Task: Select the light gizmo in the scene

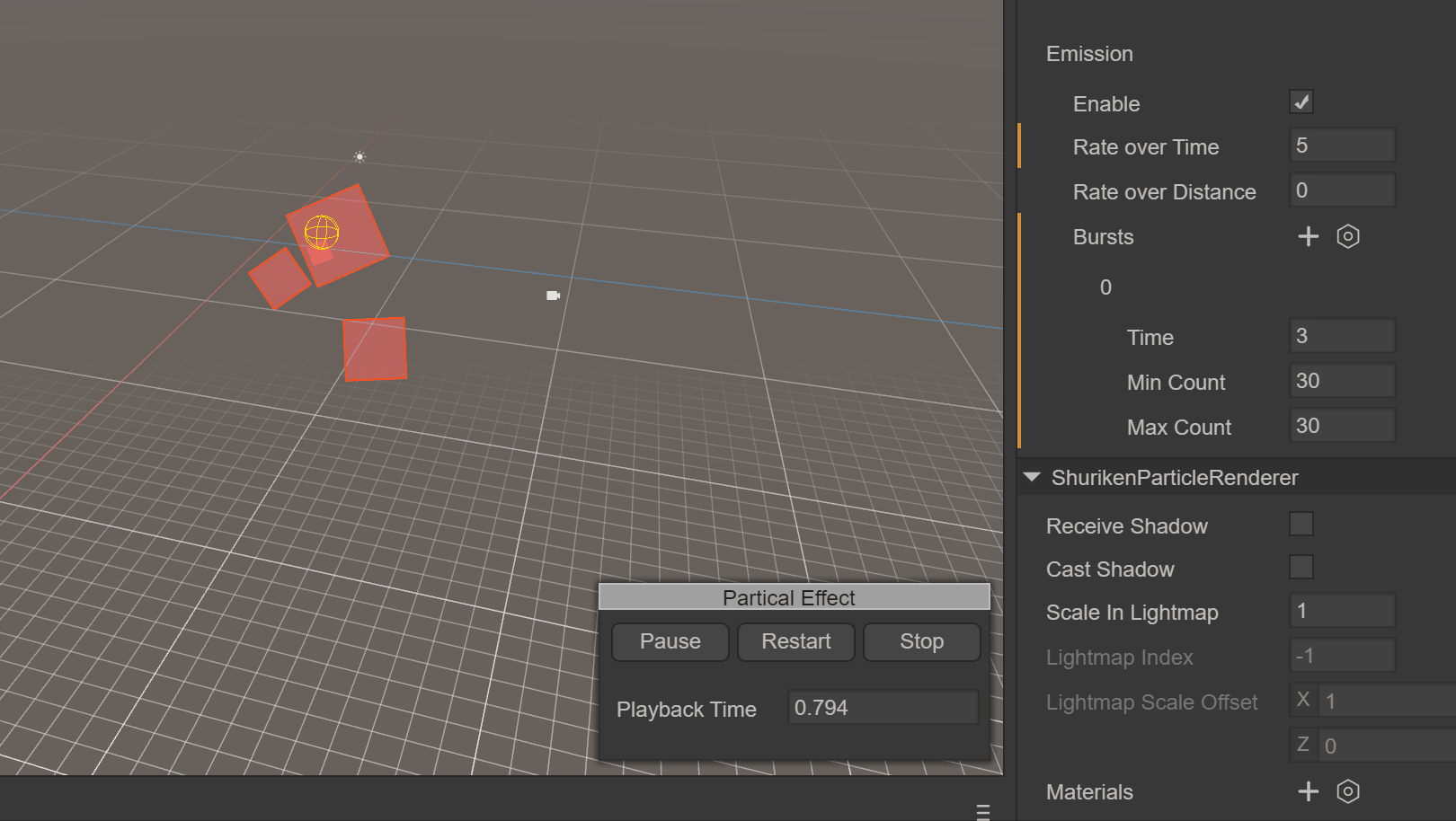Action: pyautogui.click(x=360, y=157)
